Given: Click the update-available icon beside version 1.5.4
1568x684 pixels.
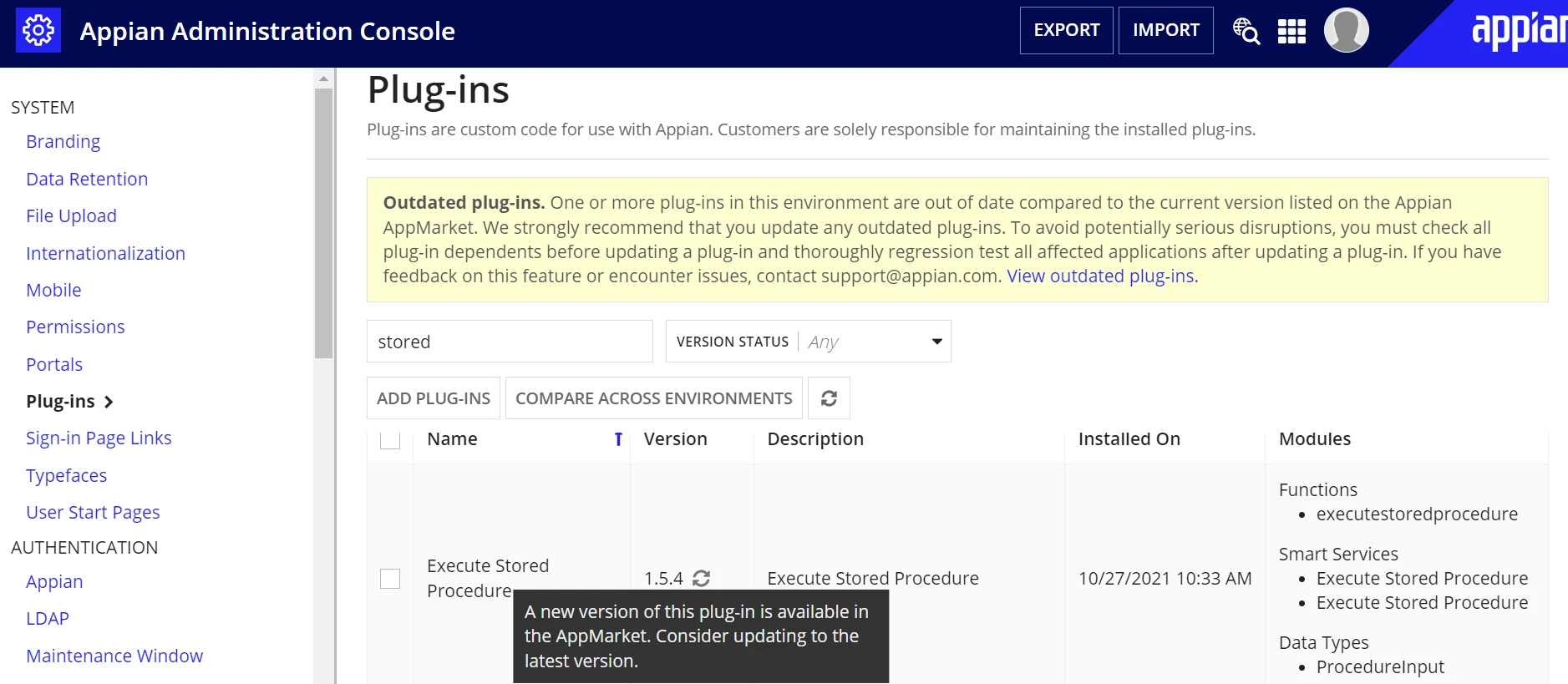Looking at the screenshot, I should pos(701,578).
